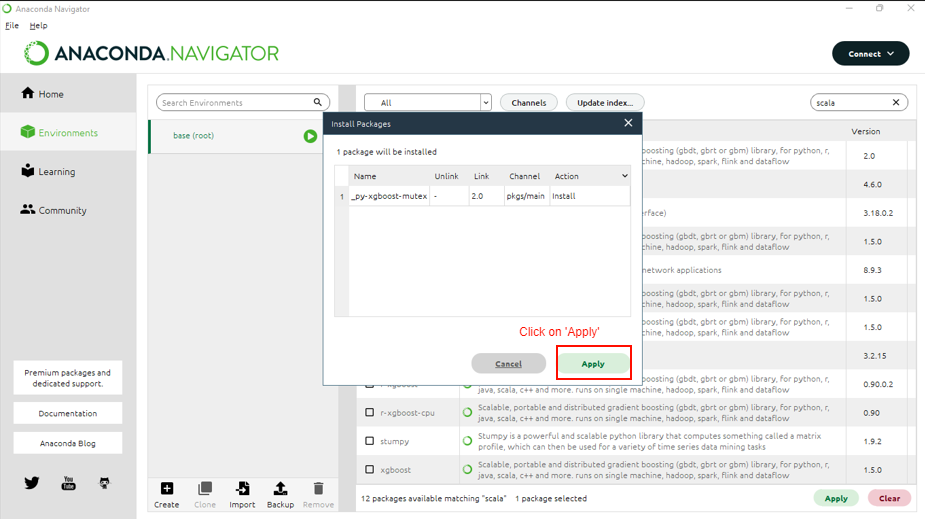This screenshot has width=925, height=519.
Task: Click Update index... button
Action: pyautogui.click(x=605, y=103)
